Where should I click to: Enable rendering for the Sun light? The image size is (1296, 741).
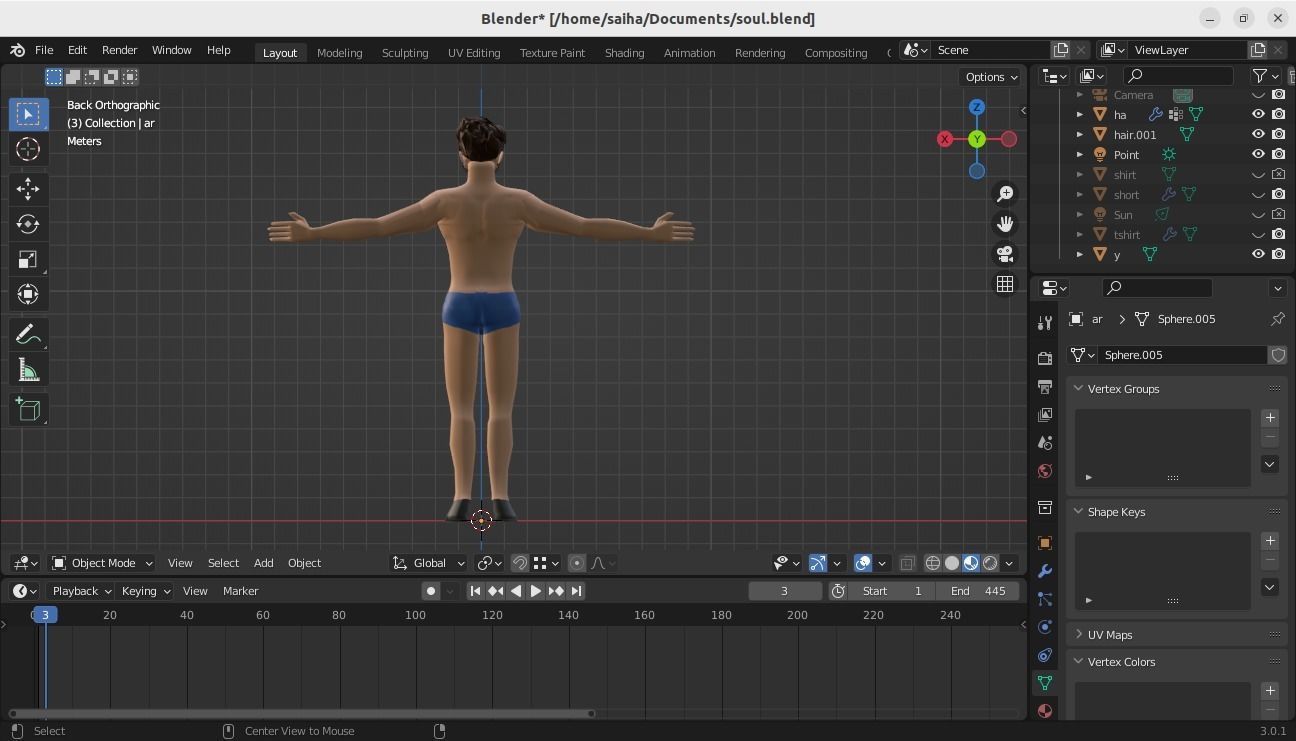[x=1278, y=214]
